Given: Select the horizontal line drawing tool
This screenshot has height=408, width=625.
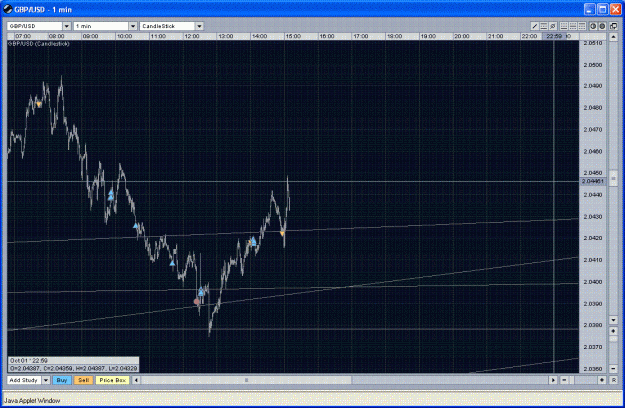Looking at the screenshot, I should [x=544, y=26].
